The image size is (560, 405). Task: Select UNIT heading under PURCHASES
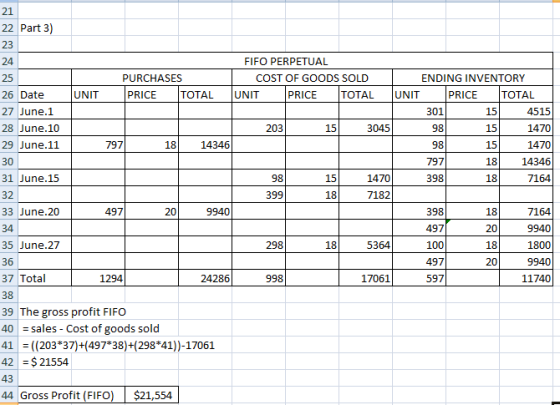[x=98, y=95]
